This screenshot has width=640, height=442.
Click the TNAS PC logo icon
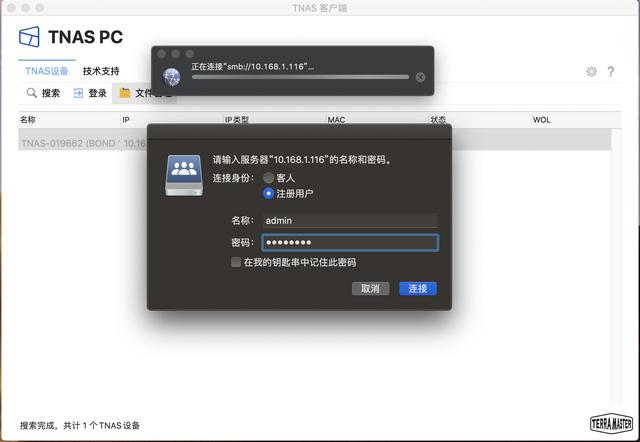point(30,38)
